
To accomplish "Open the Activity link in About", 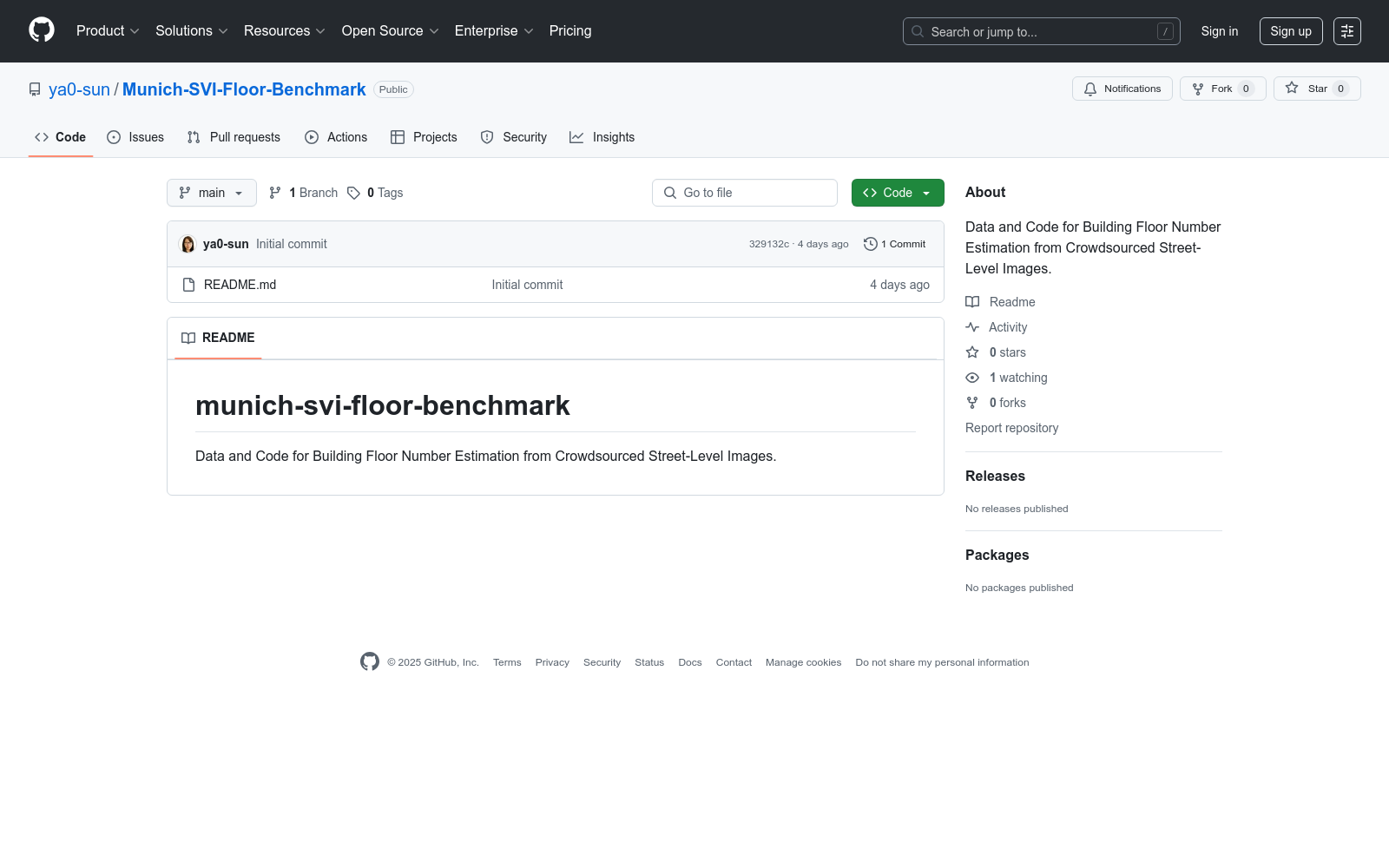I will (x=997, y=327).
